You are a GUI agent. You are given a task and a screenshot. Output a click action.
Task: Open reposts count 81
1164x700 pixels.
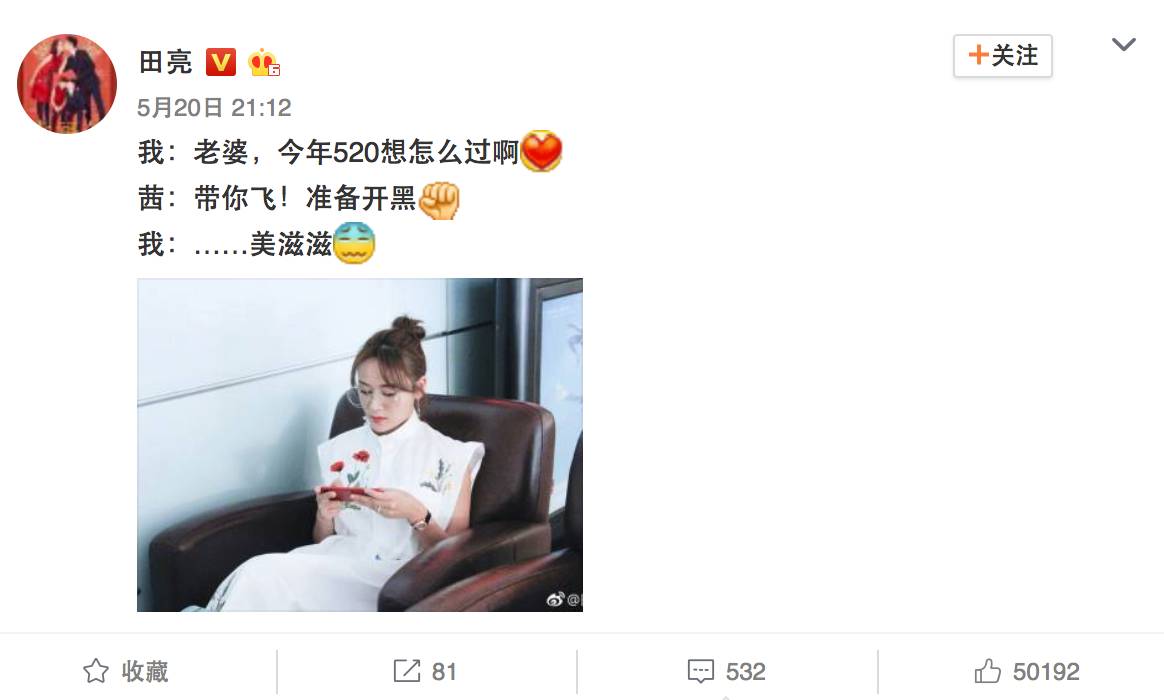444,672
